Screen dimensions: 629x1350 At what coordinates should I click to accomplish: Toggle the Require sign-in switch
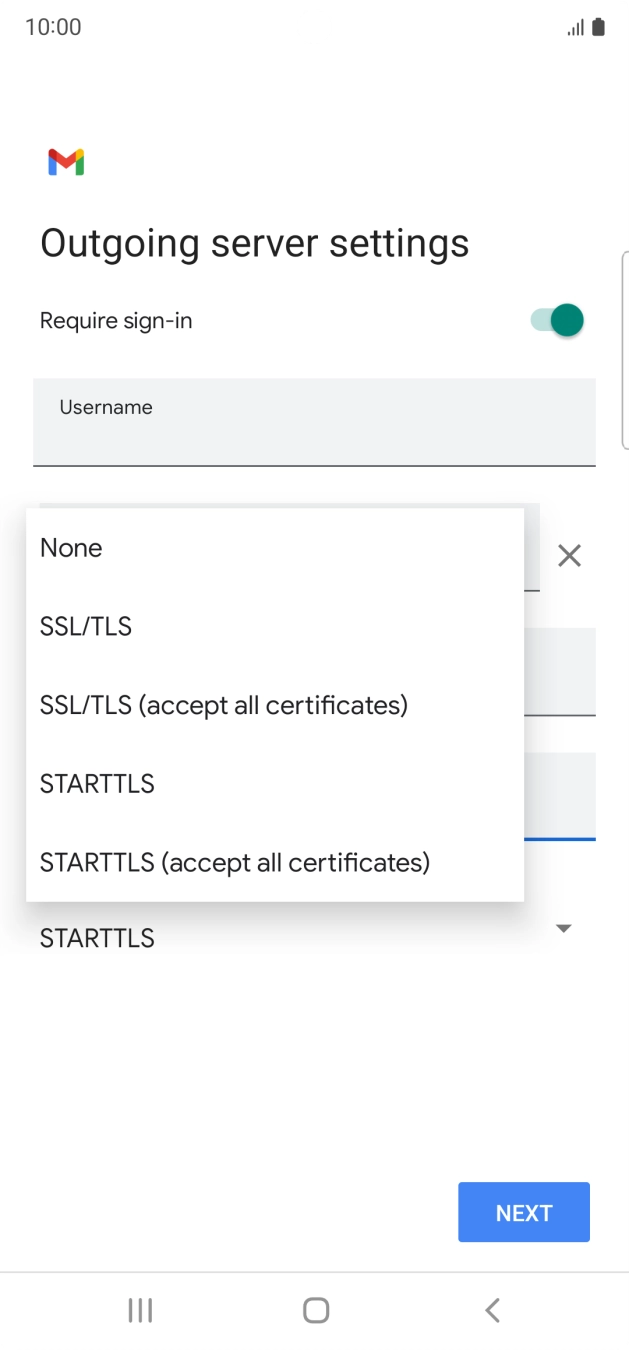pos(558,321)
